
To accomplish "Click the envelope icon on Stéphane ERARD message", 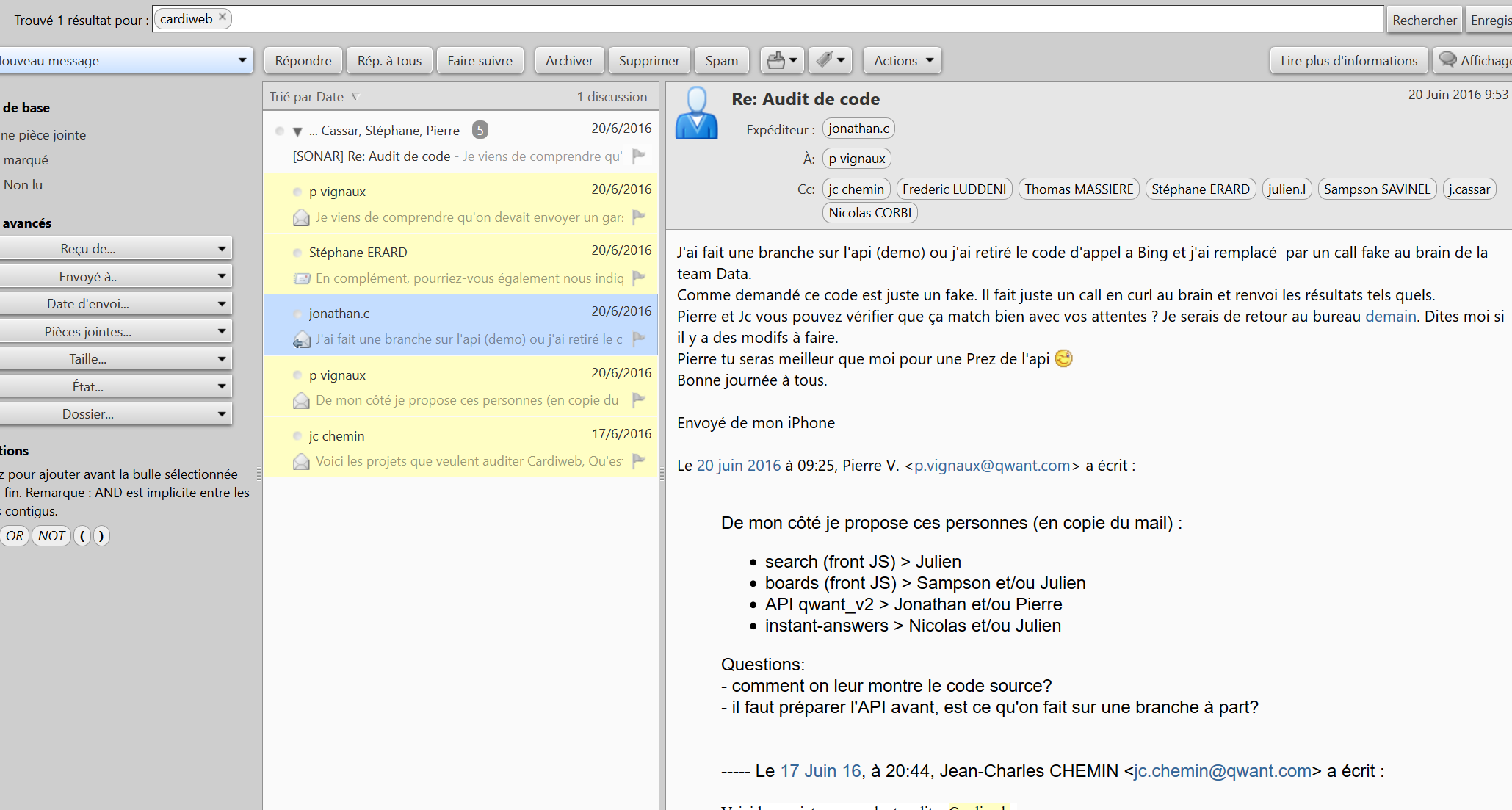I will point(301,278).
